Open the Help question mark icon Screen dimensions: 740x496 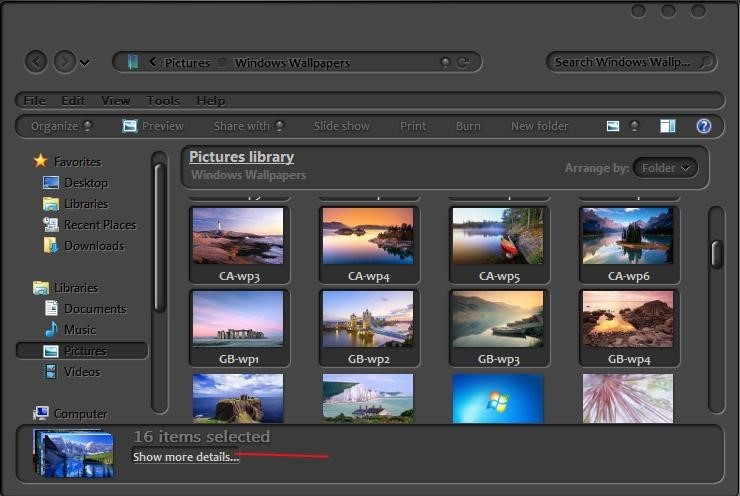pyautogui.click(x=704, y=126)
